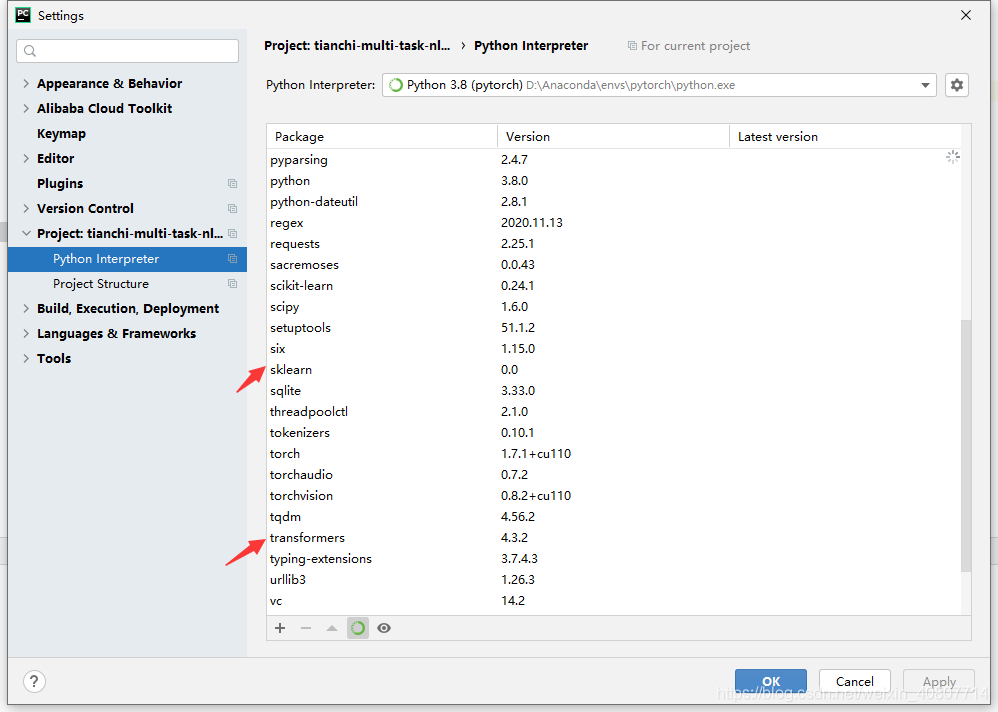Click the uninstall package minus icon
Viewport: 998px width, 712px height.
coord(306,628)
